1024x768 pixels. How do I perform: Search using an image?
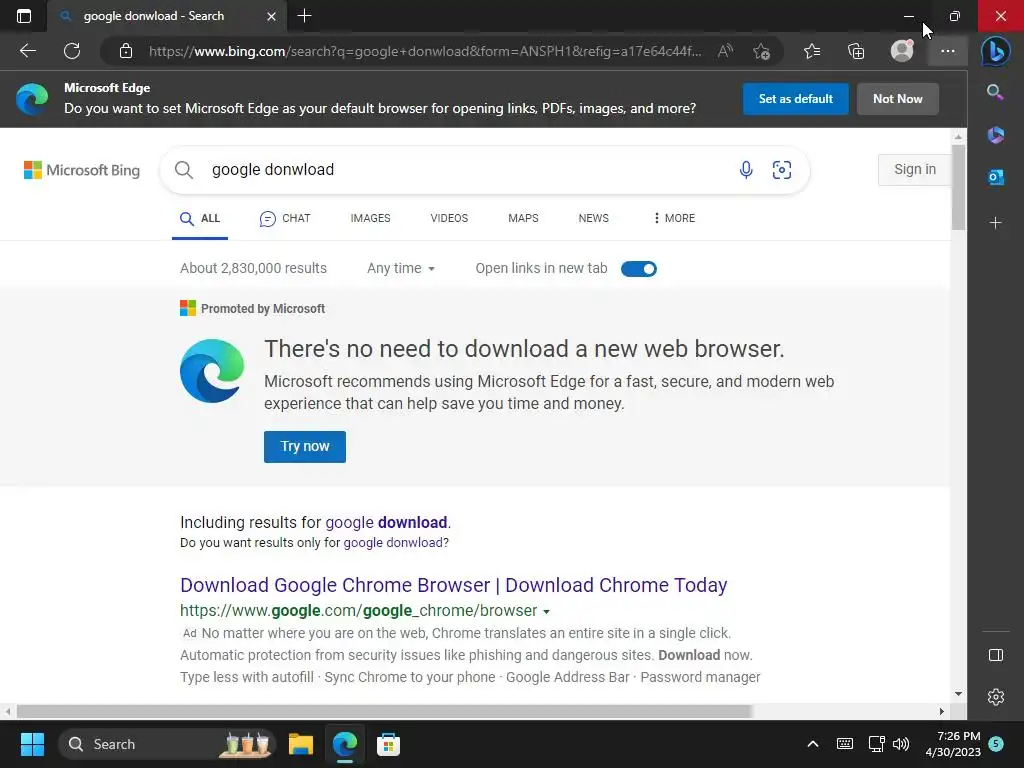pyautogui.click(x=782, y=170)
